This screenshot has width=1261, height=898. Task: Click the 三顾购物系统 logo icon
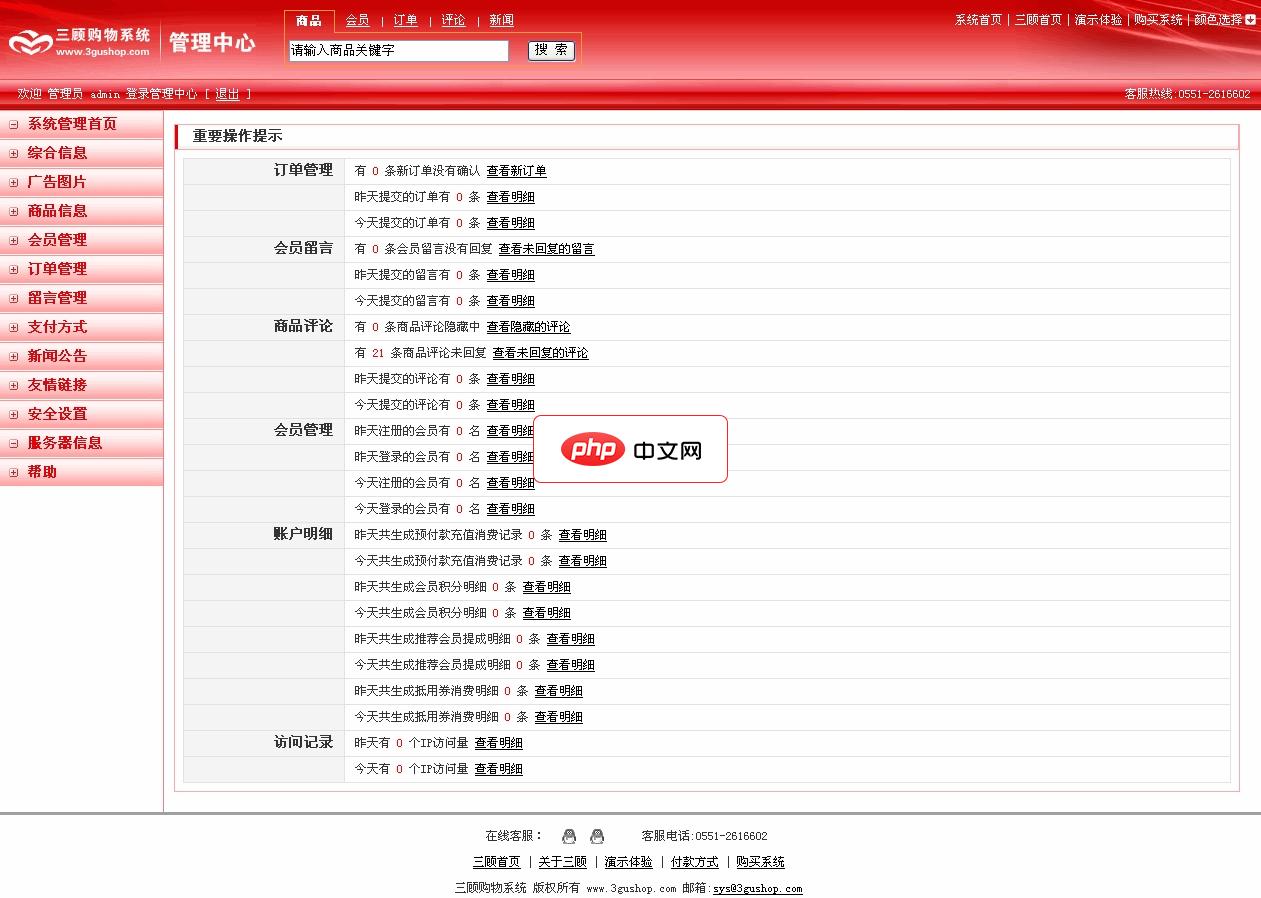30,42
